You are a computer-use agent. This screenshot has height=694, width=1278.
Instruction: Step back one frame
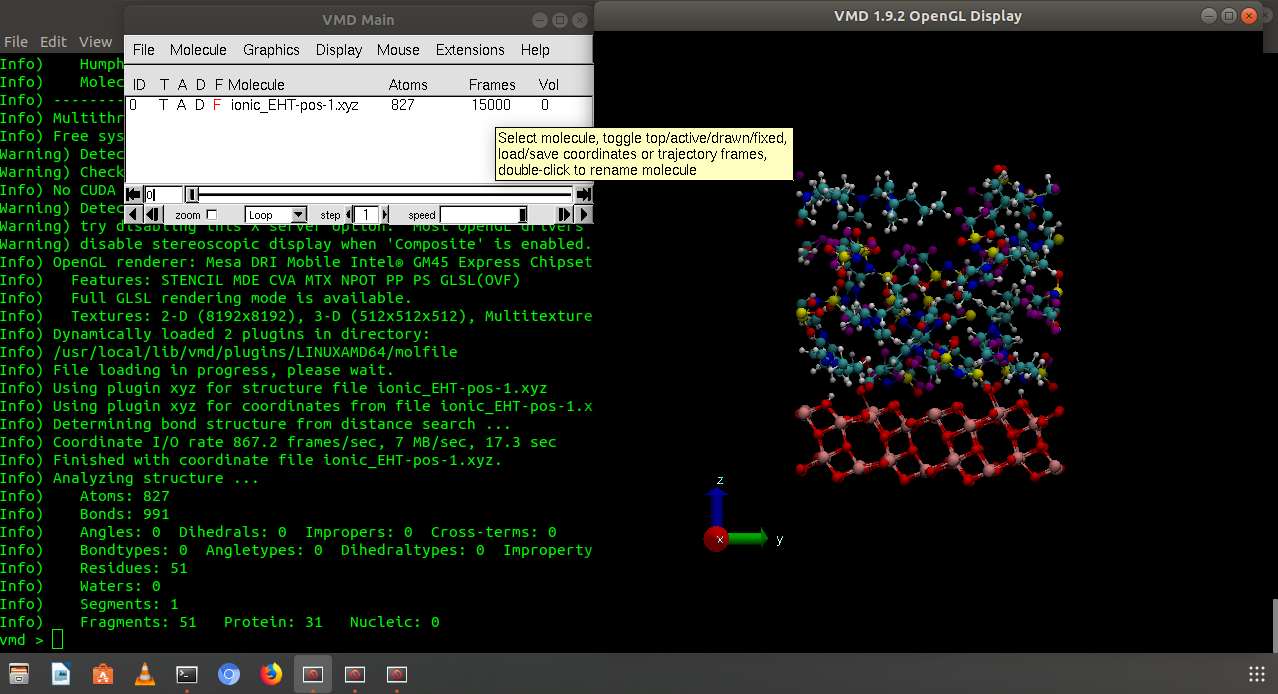coord(151,214)
